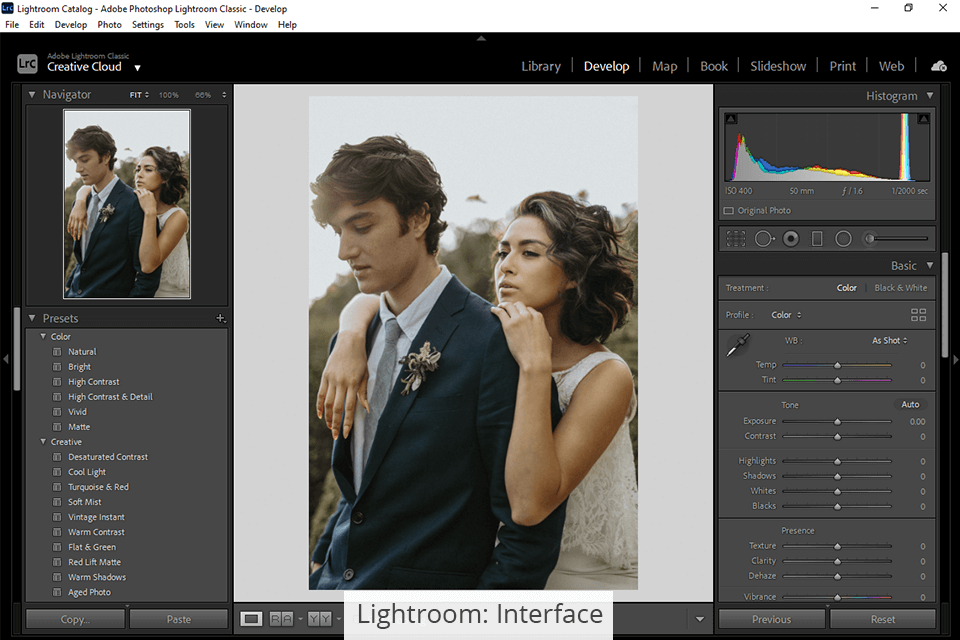Collapse the Color presets group
Viewport: 960px width, 640px height.
pos(43,336)
